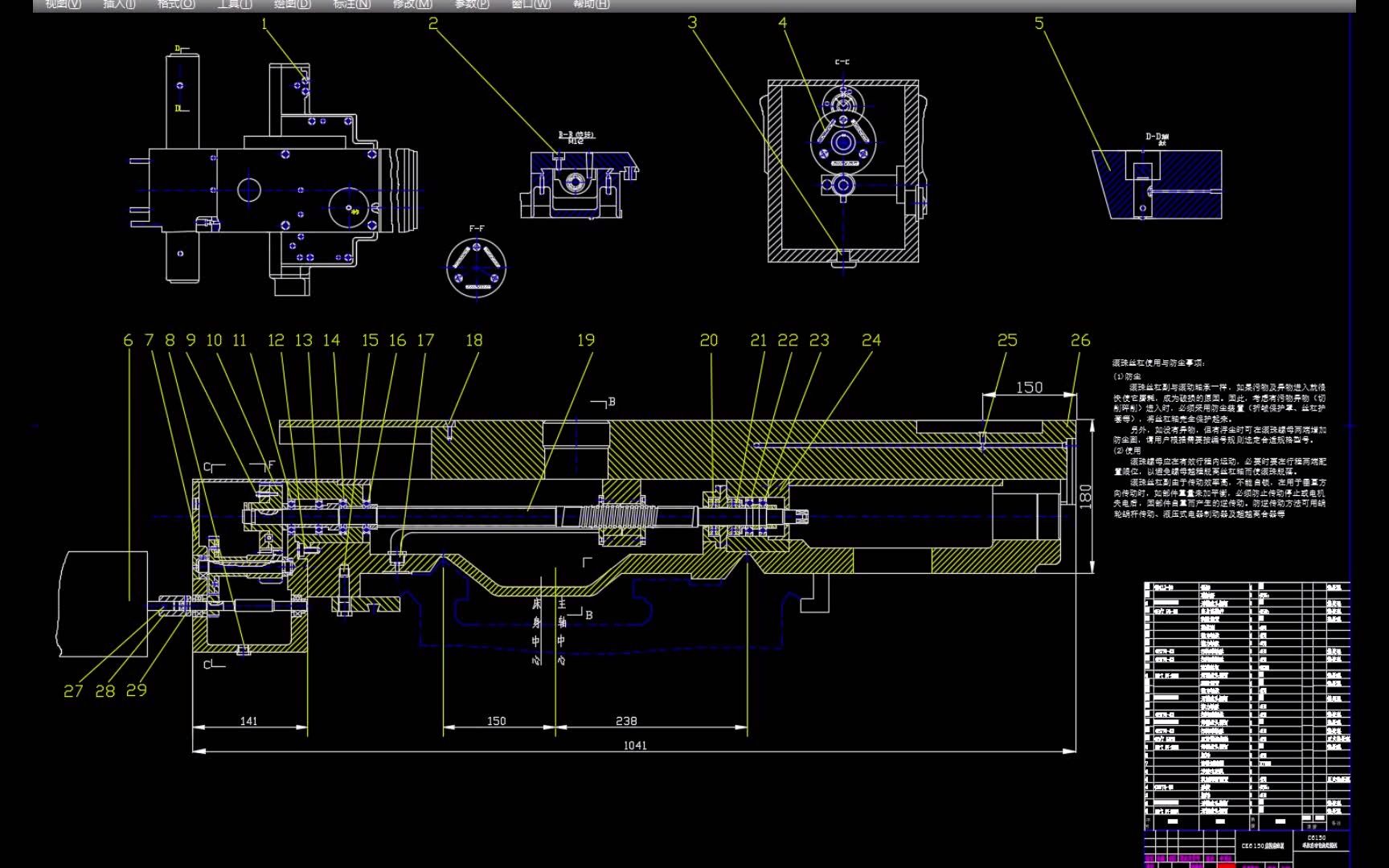Select part balloon number 19
This screenshot has height=868, width=1389.
pyautogui.click(x=586, y=341)
